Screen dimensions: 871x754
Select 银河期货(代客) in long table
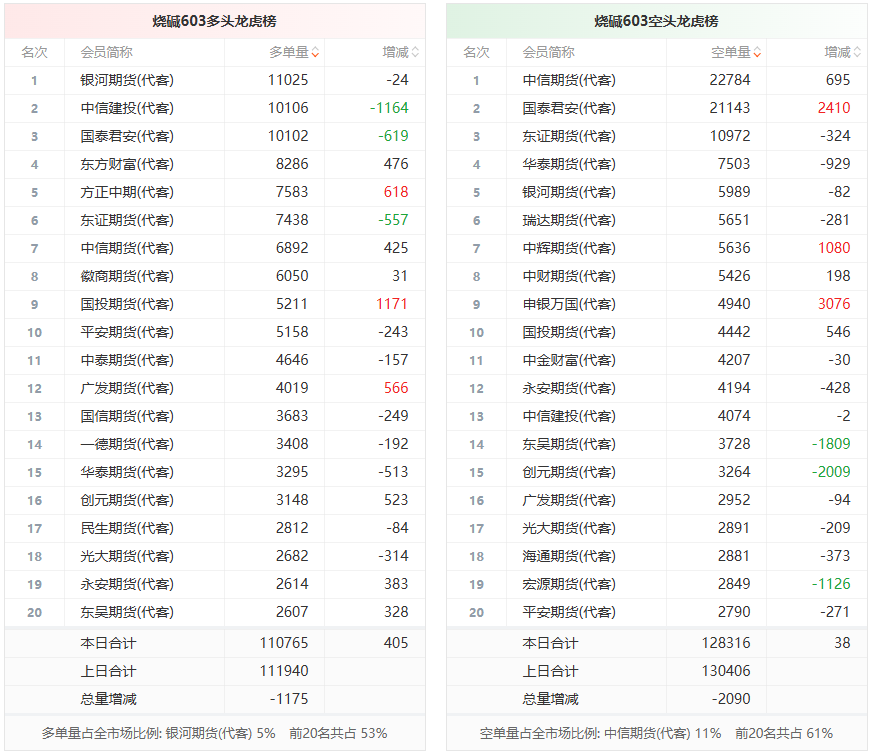(x=127, y=81)
